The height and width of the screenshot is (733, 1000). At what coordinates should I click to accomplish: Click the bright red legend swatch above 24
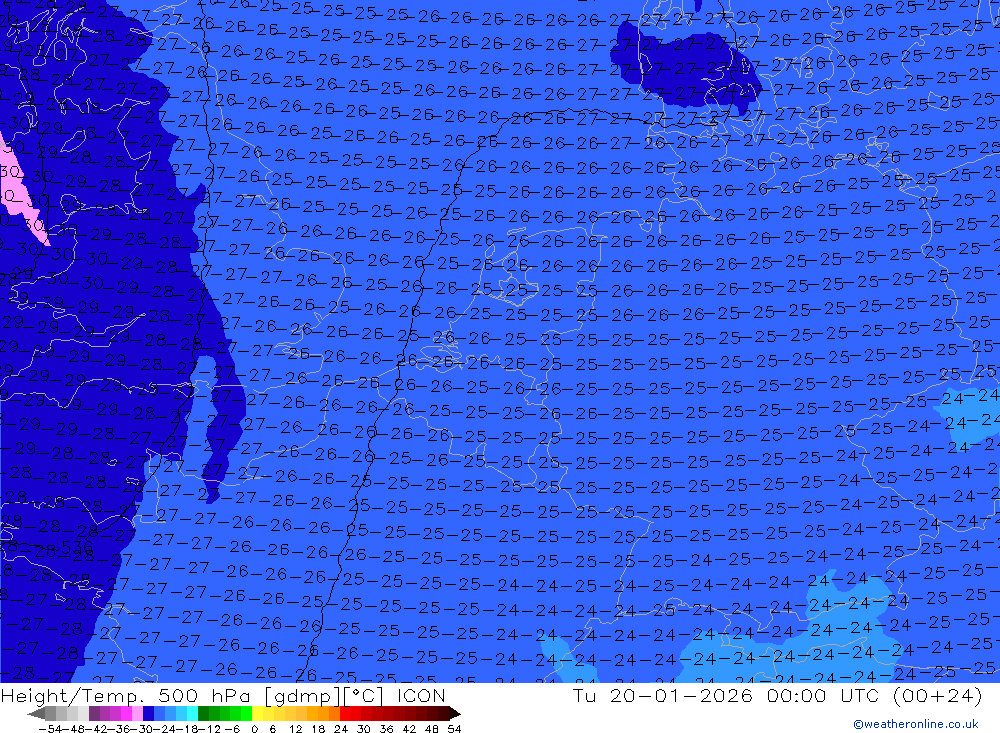[x=345, y=713]
